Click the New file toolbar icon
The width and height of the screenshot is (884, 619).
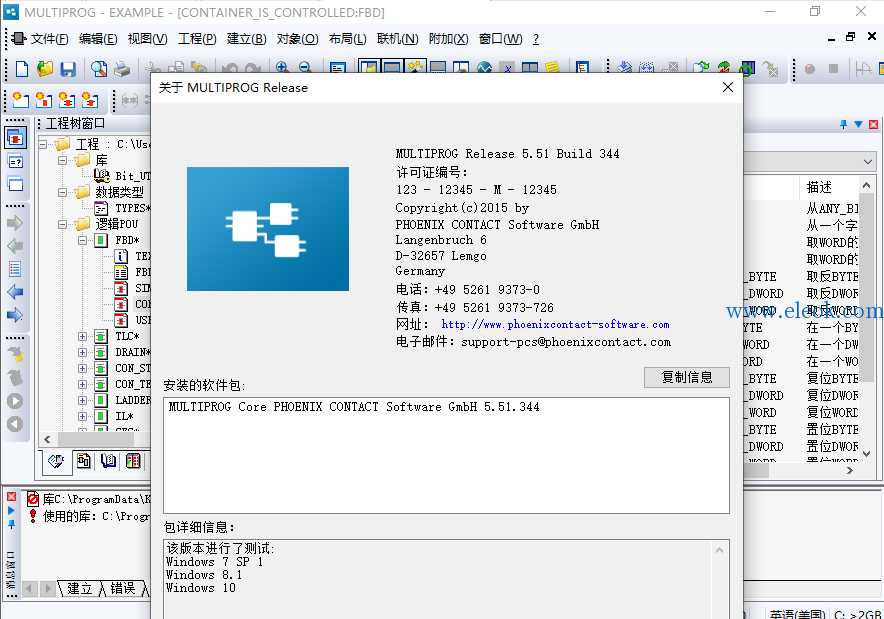[x=21, y=69]
